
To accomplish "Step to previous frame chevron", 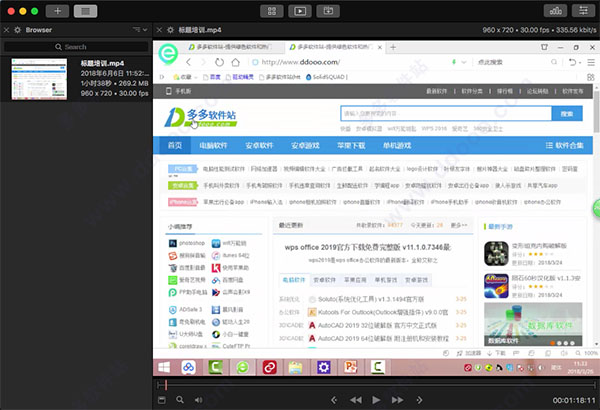I will [x=334, y=400].
